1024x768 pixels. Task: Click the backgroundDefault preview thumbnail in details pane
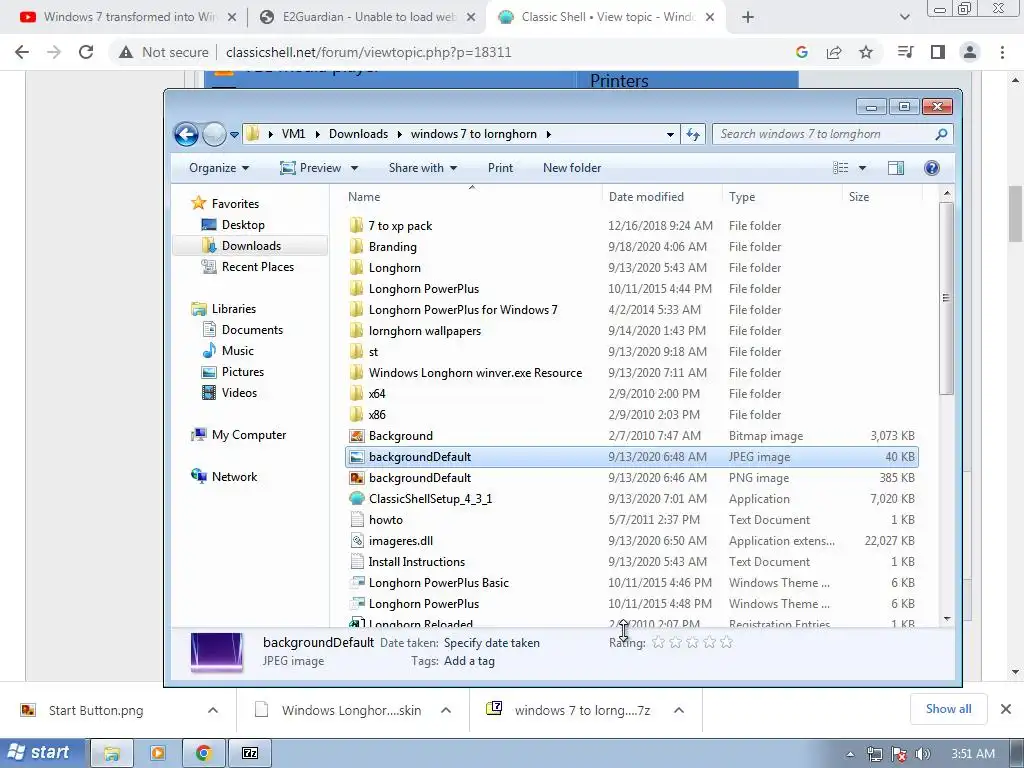click(217, 652)
